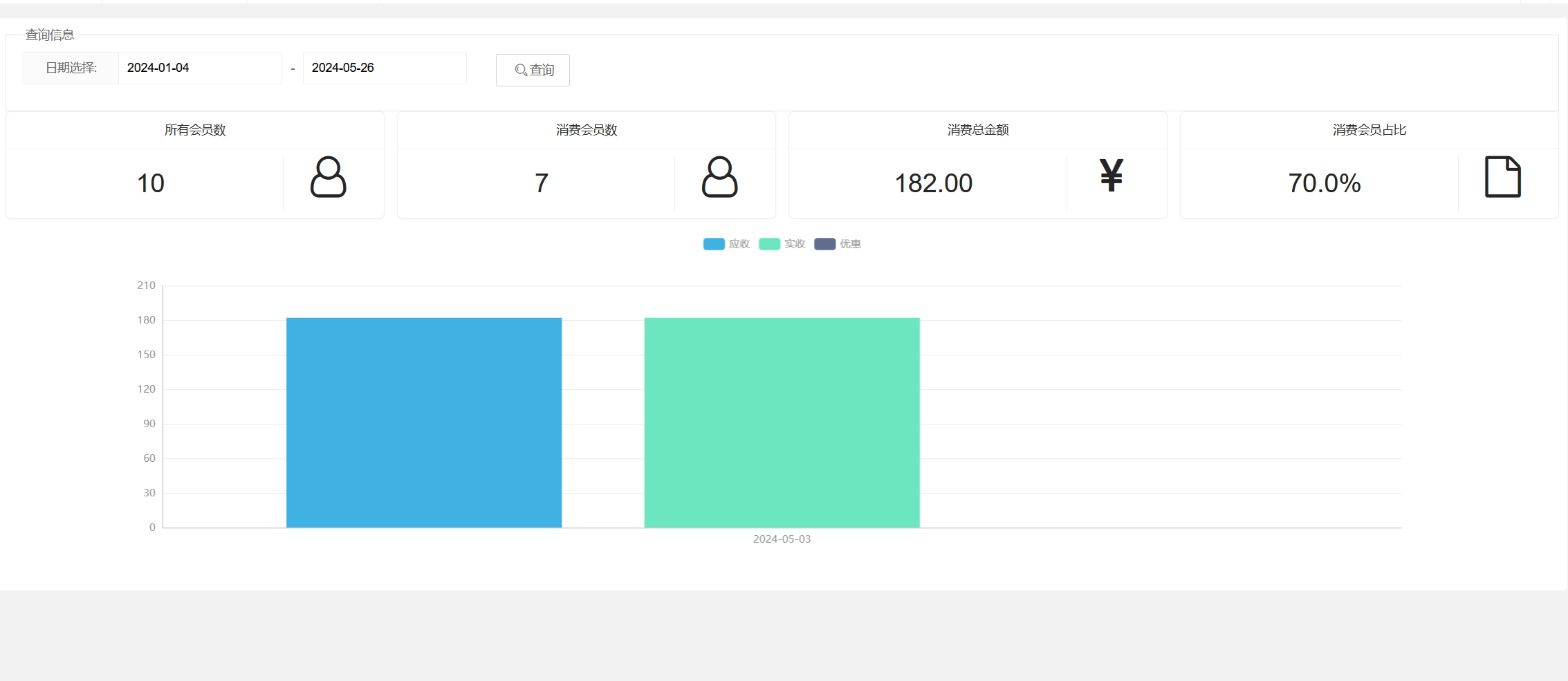Click the 查询信息 section heading
The image size is (1568, 681).
click(50, 35)
